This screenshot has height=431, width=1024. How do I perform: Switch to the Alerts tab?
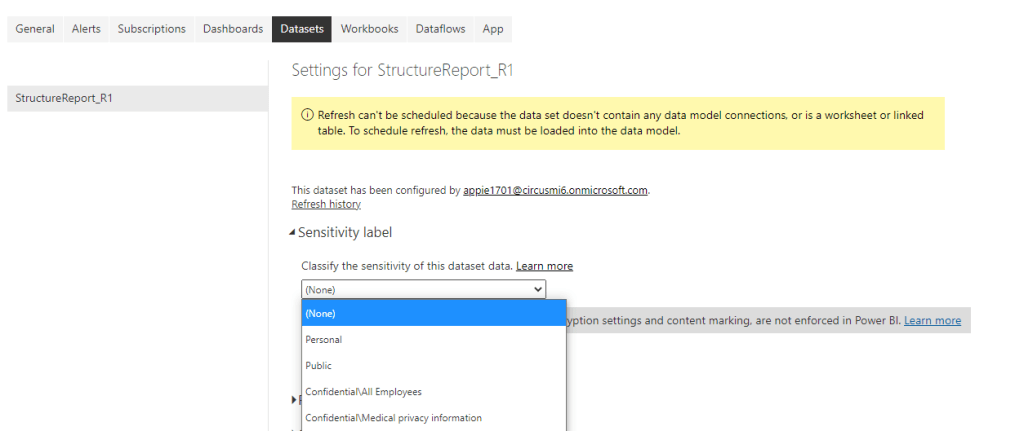click(86, 29)
